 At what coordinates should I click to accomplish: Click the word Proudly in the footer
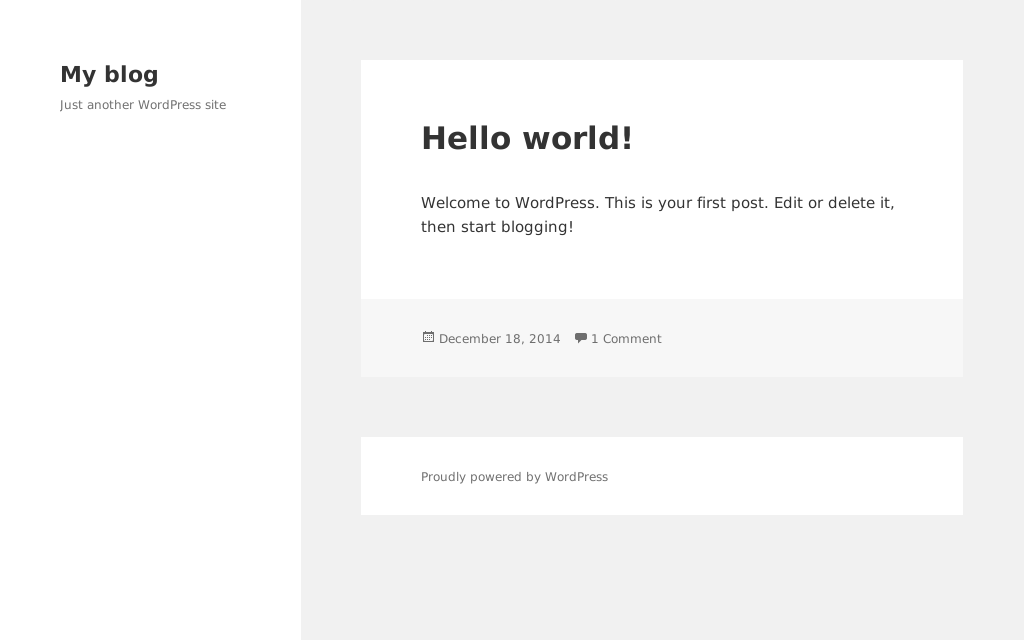tap(443, 477)
